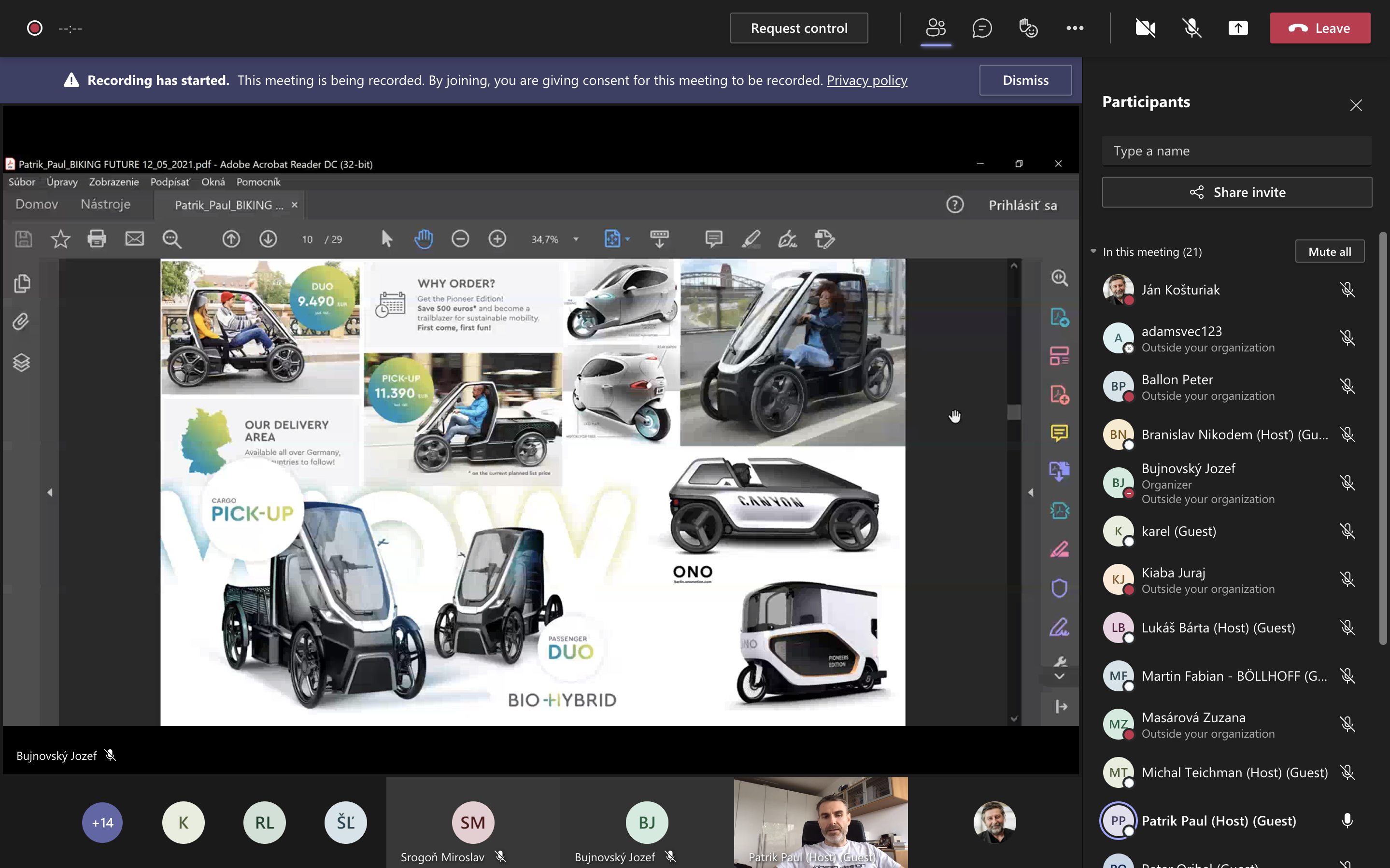Screen dimensions: 1390x868
Task: Click the Type a name field
Action: [x=1236, y=151]
